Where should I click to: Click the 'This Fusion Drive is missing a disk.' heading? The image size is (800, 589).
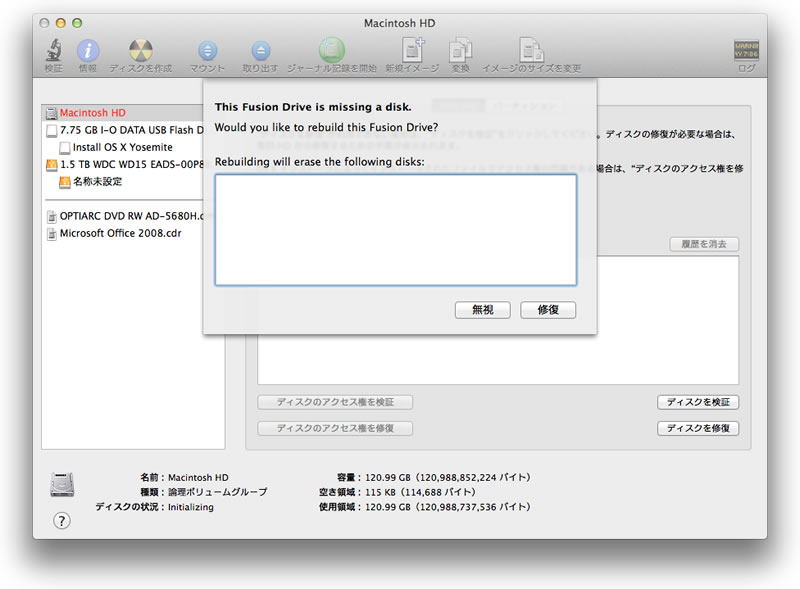(x=313, y=107)
